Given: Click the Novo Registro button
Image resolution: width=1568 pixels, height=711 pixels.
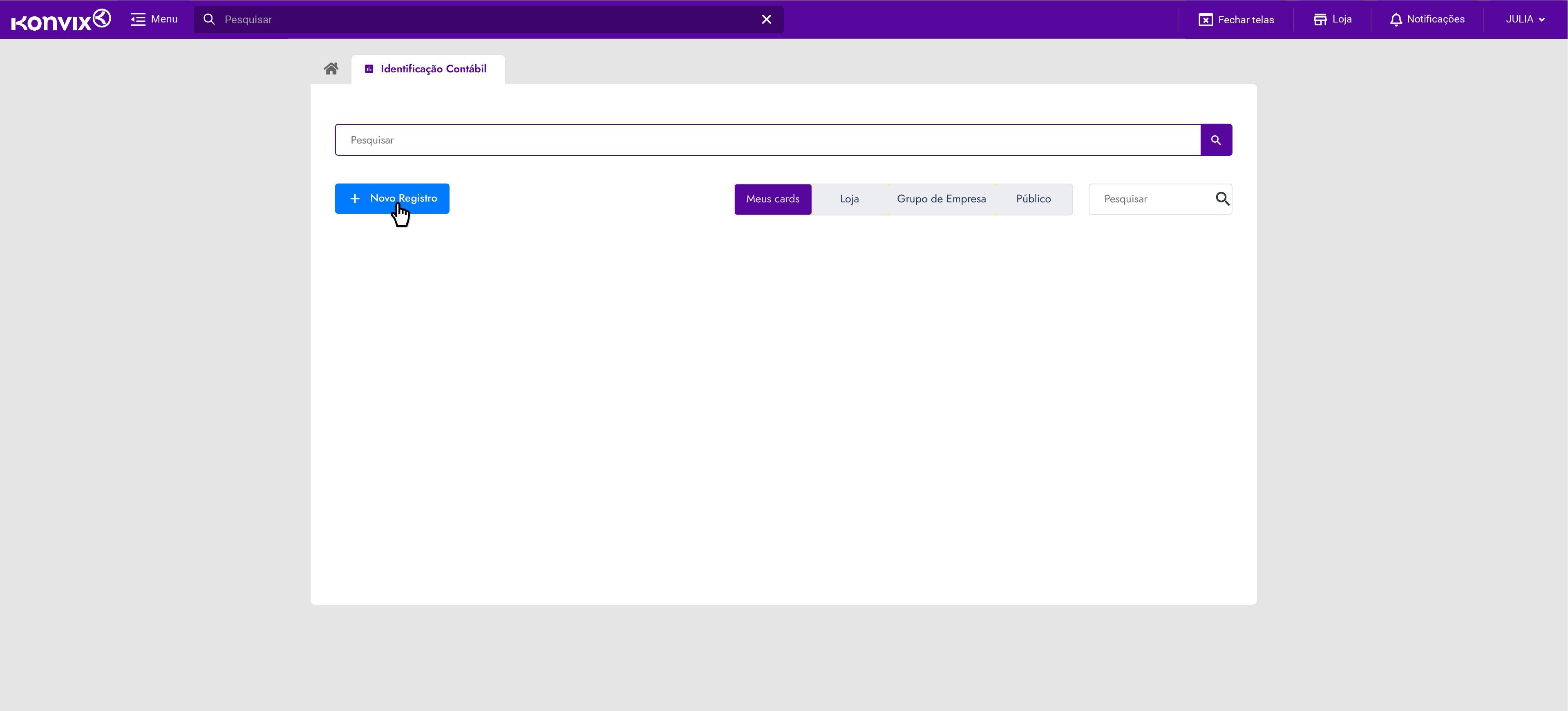Looking at the screenshot, I should pos(392,199).
